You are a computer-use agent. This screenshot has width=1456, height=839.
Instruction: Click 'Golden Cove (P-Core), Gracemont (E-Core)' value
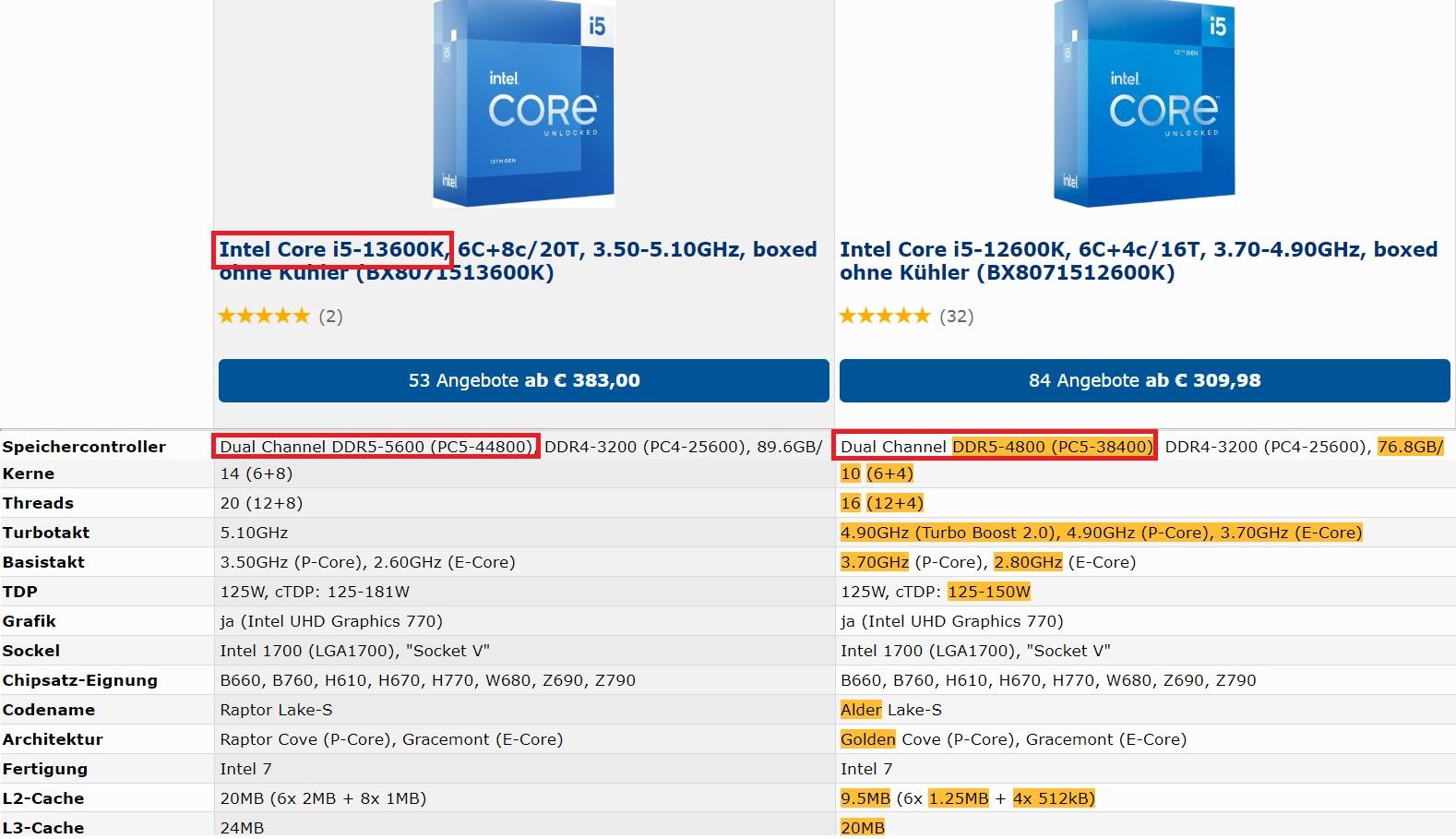click(x=1014, y=739)
